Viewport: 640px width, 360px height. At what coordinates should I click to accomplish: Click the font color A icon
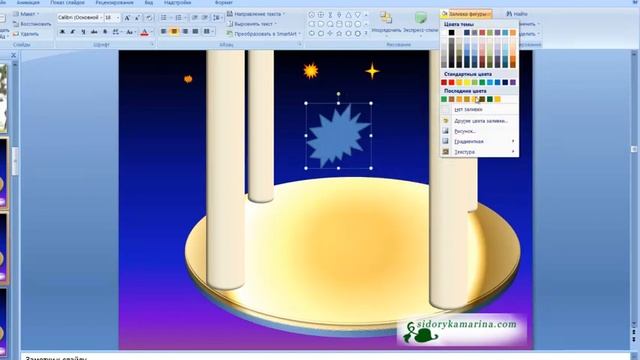pos(144,32)
